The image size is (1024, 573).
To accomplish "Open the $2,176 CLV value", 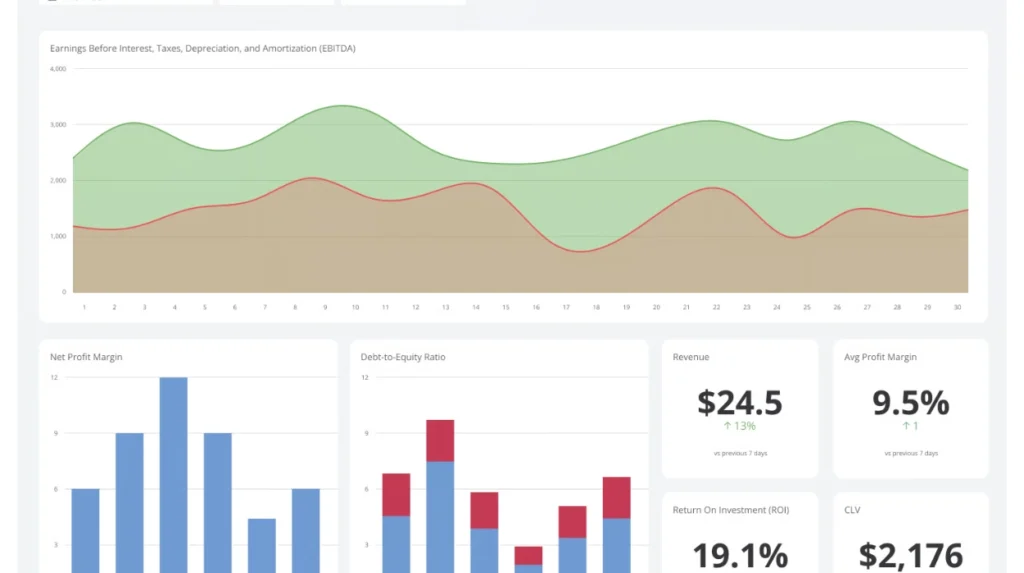I will (910, 554).
